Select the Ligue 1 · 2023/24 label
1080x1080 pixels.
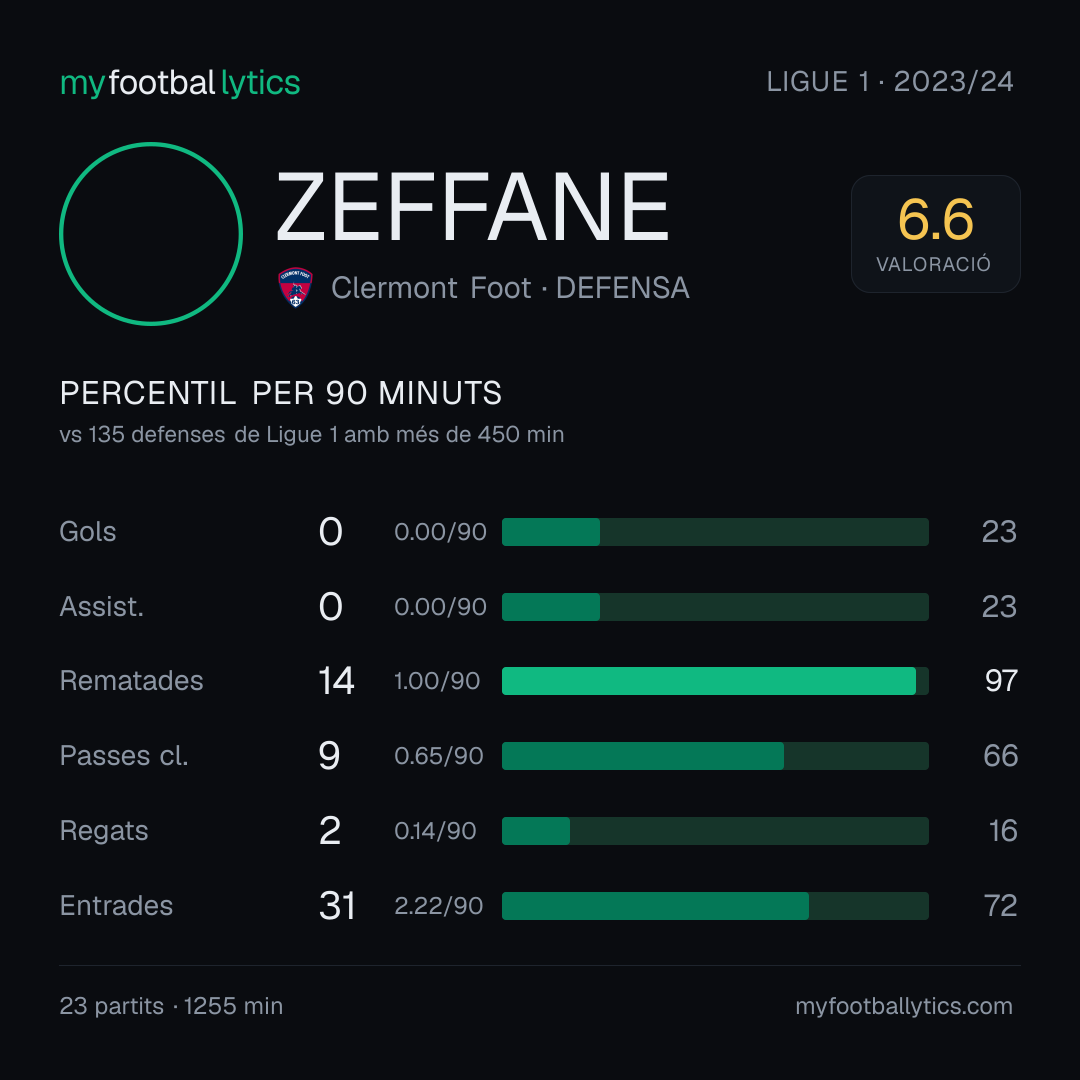(890, 82)
